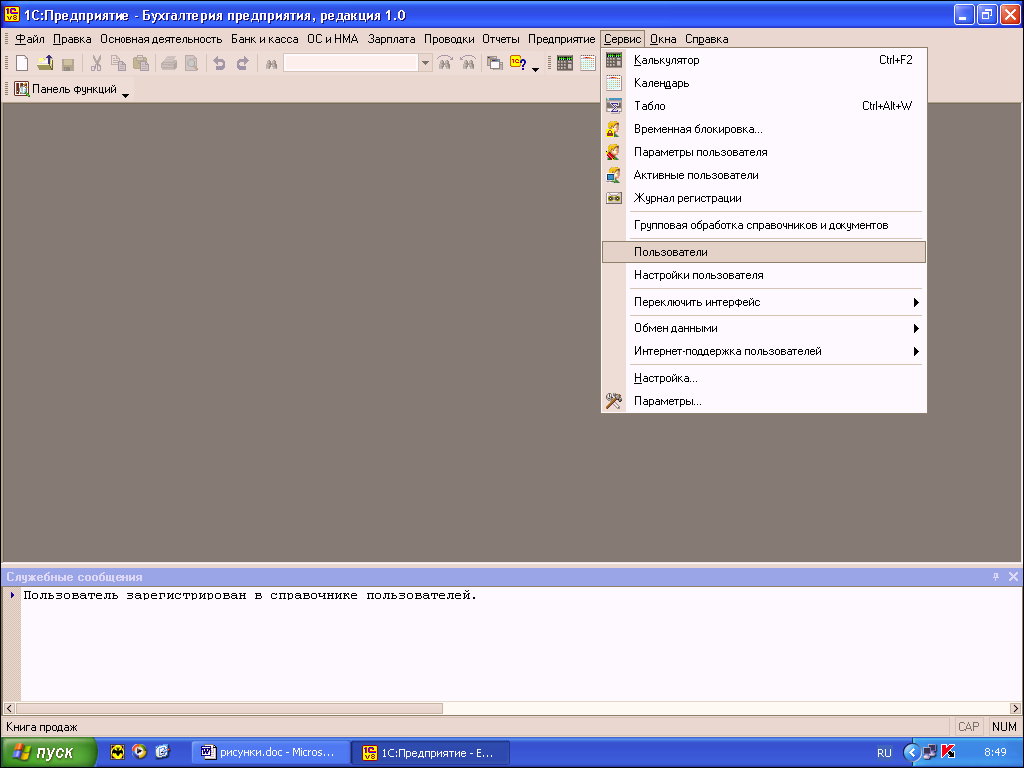Click the Панель функций icon button
The width and height of the screenshot is (1024, 768).
click(21, 89)
